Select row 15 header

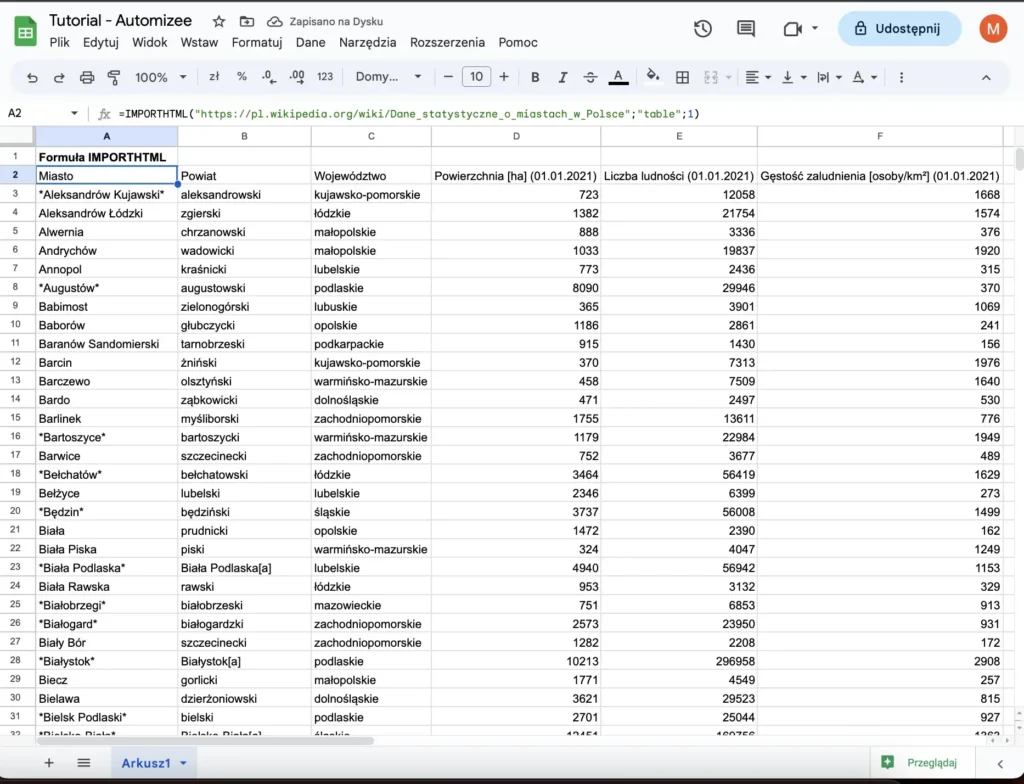(16, 418)
